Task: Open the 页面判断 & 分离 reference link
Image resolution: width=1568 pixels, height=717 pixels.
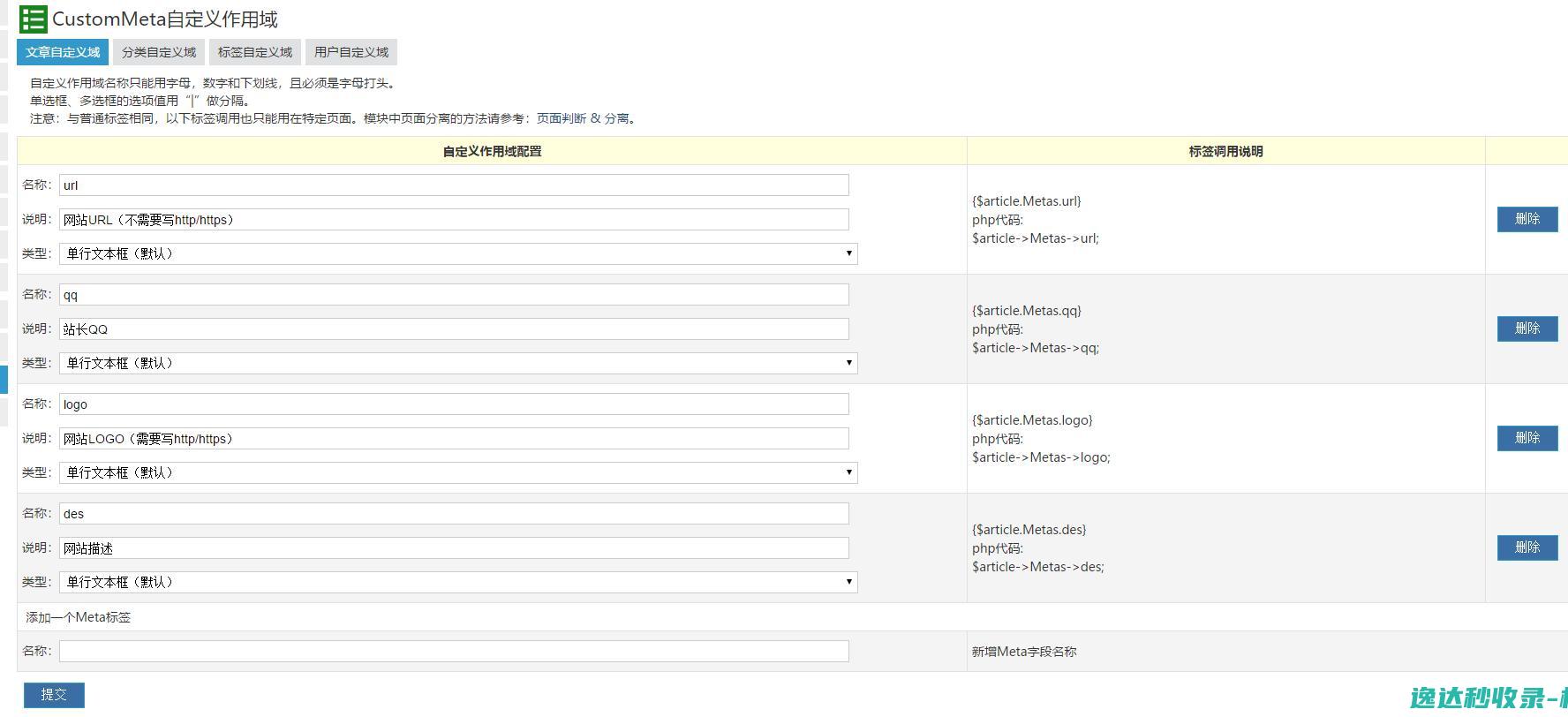Action: coord(583,118)
